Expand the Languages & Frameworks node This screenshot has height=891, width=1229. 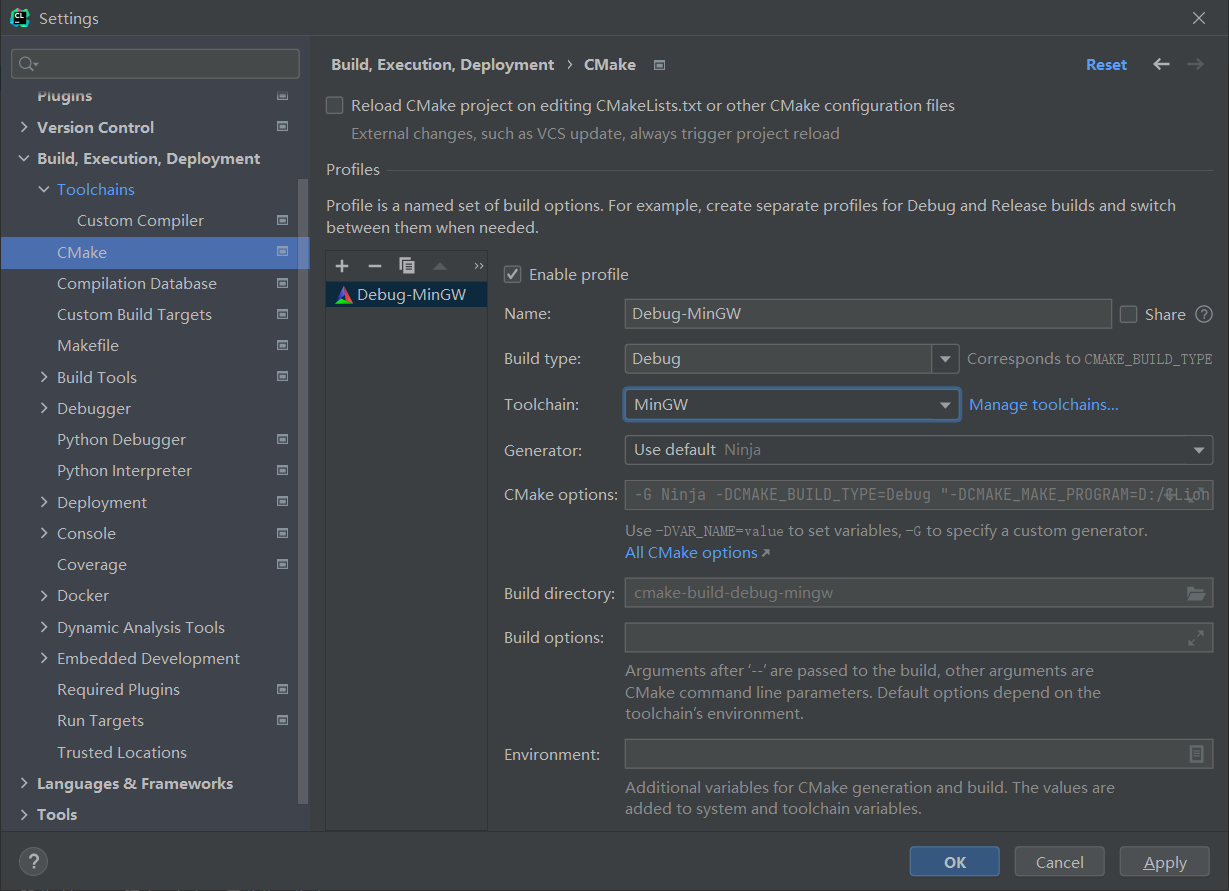[x=24, y=783]
